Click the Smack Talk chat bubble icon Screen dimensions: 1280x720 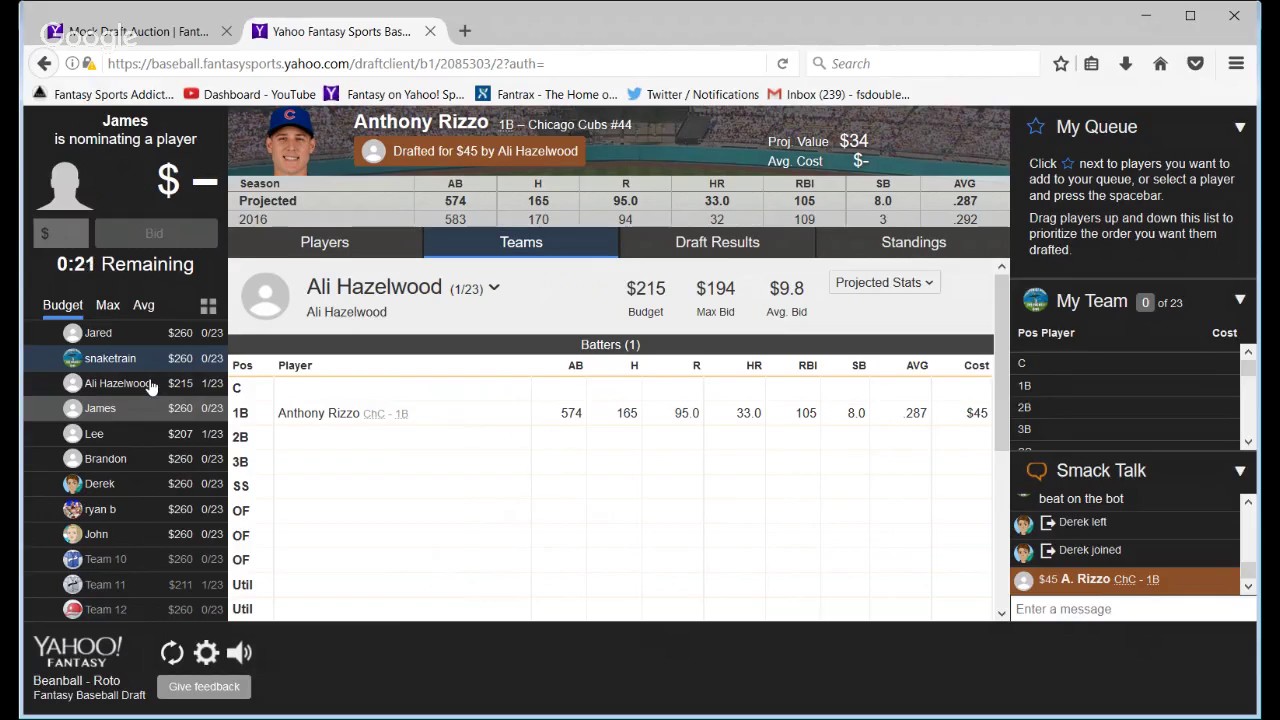(1036, 470)
